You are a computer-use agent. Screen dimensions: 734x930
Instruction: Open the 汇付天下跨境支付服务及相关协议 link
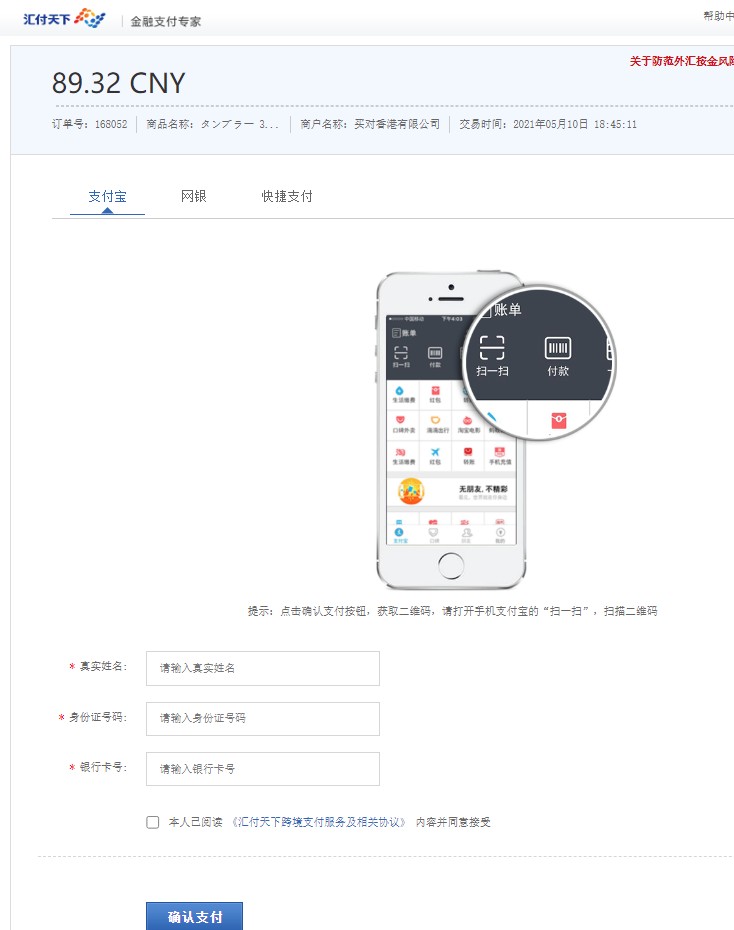point(318,822)
